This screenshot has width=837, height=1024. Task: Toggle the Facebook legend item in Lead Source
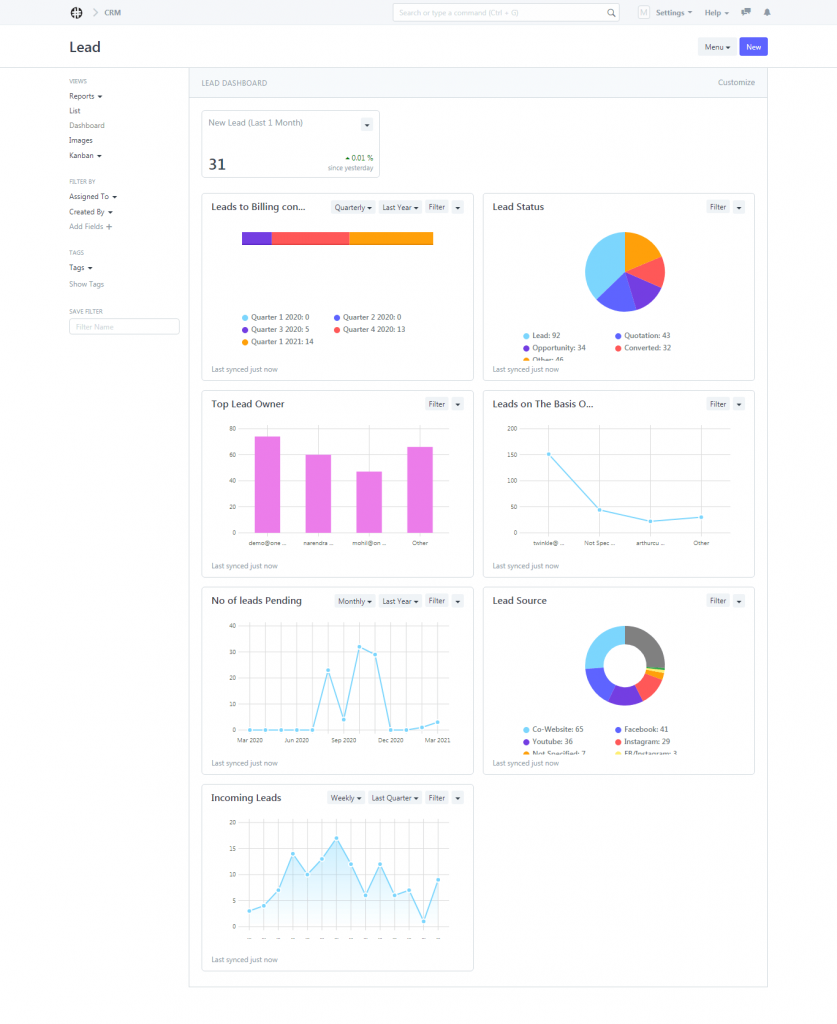point(645,730)
